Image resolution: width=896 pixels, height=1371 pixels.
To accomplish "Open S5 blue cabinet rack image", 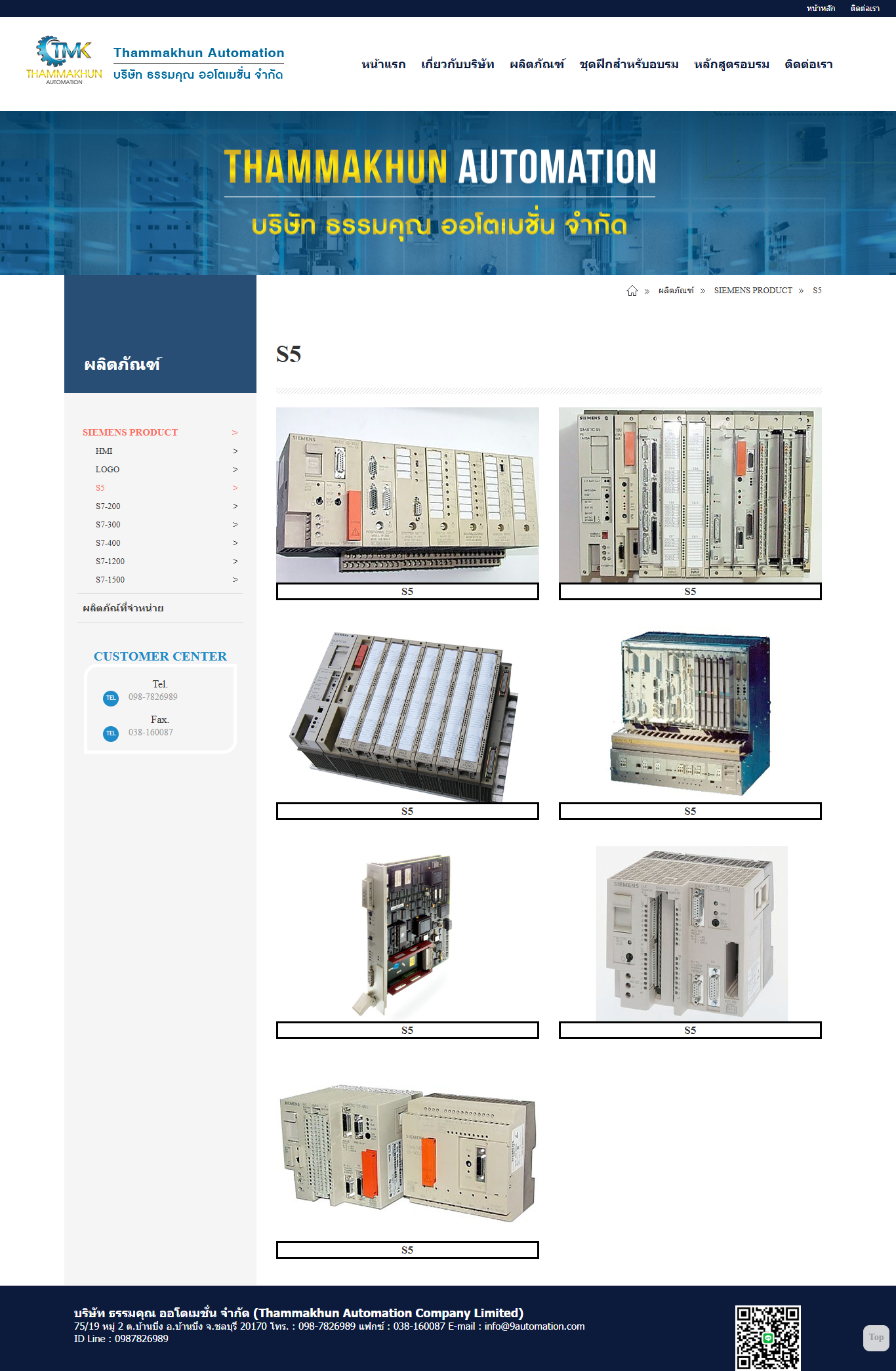I will pyautogui.click(x=690, y=715).
